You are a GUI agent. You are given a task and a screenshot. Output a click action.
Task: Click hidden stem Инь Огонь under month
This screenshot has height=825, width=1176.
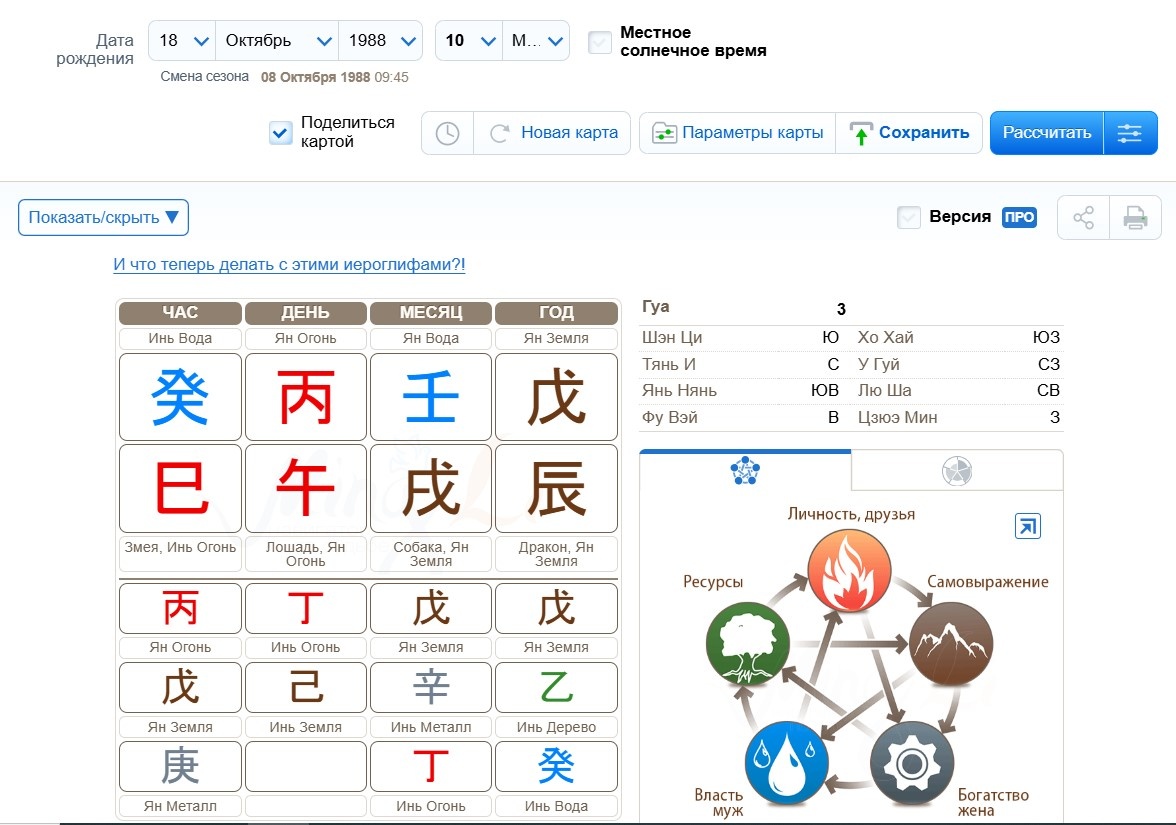(x=430, y=766)
